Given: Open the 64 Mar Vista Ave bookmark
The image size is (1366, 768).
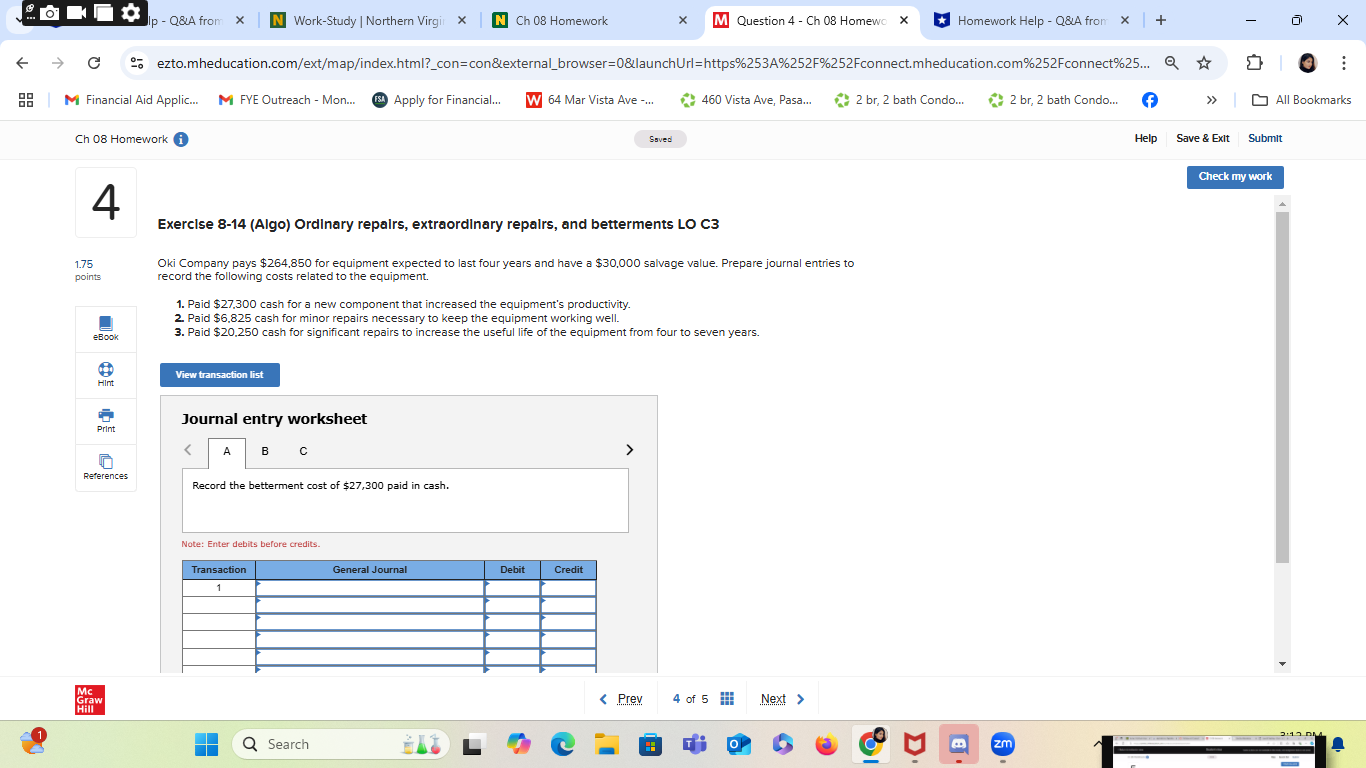Looking at the screenshot, I should click(x=590, y=100).
